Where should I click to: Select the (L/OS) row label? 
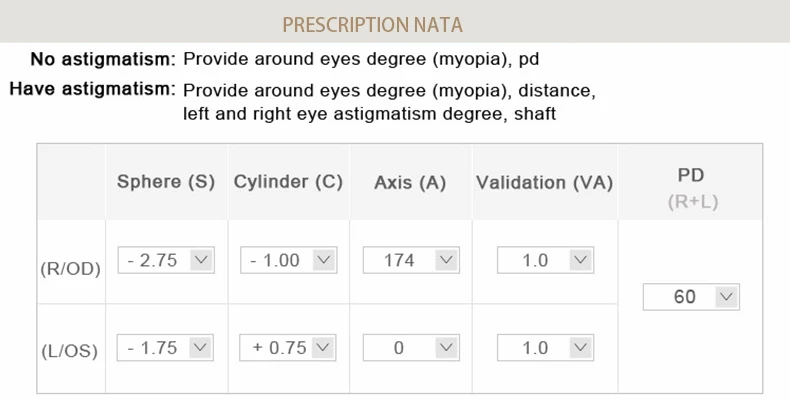pos(70,352)
